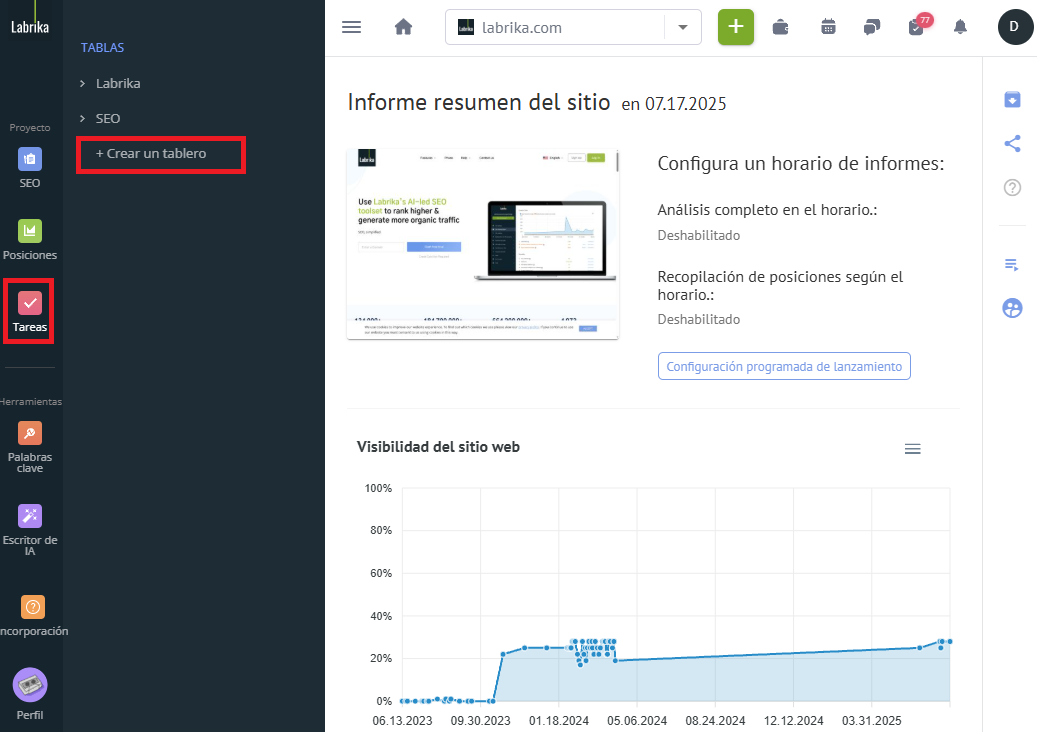This screenshot has width=1037, height=732.
Task: Open the Tareas section
Action: click(30, 311)
